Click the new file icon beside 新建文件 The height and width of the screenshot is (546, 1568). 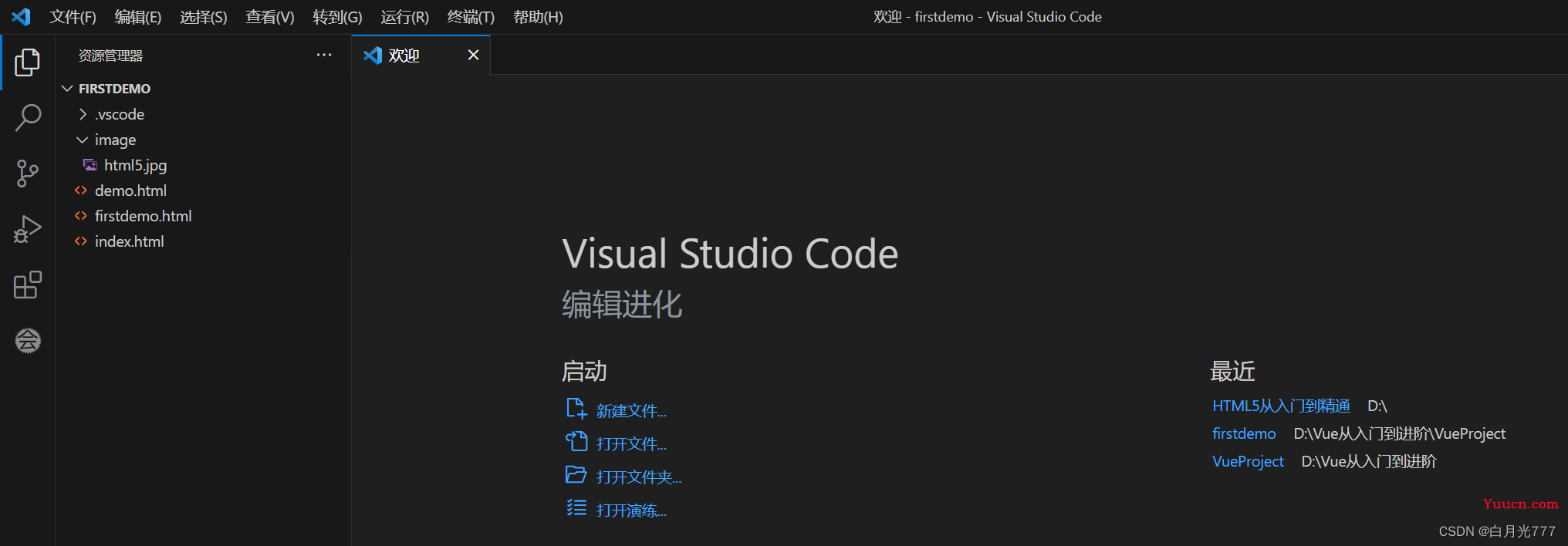[x=576, y=408]
